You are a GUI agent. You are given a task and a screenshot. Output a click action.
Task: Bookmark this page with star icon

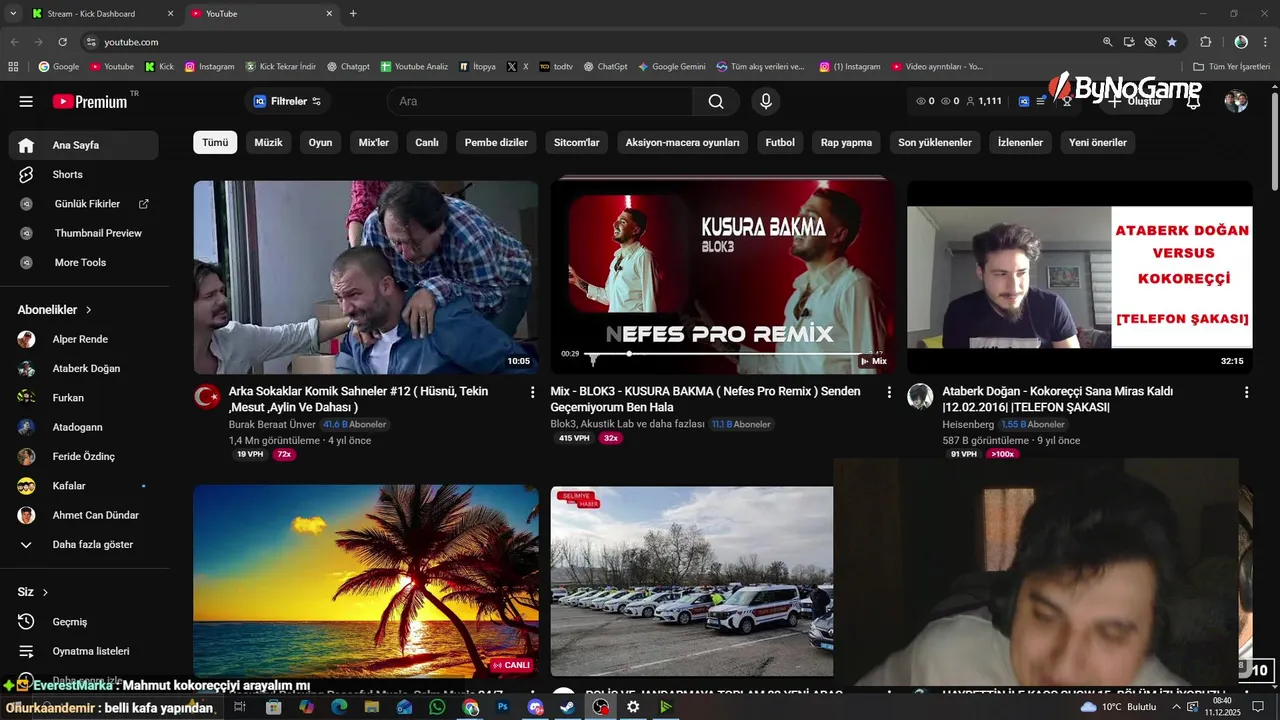pos(1172,42)
